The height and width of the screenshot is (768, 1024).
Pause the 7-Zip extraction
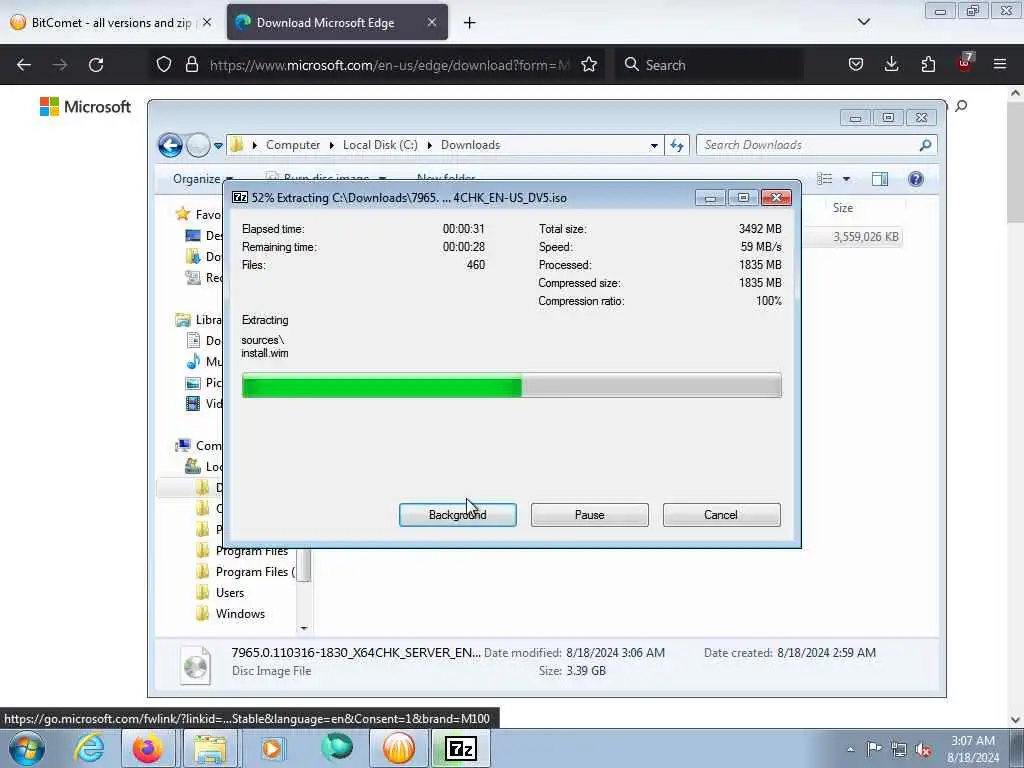point(589,515)
